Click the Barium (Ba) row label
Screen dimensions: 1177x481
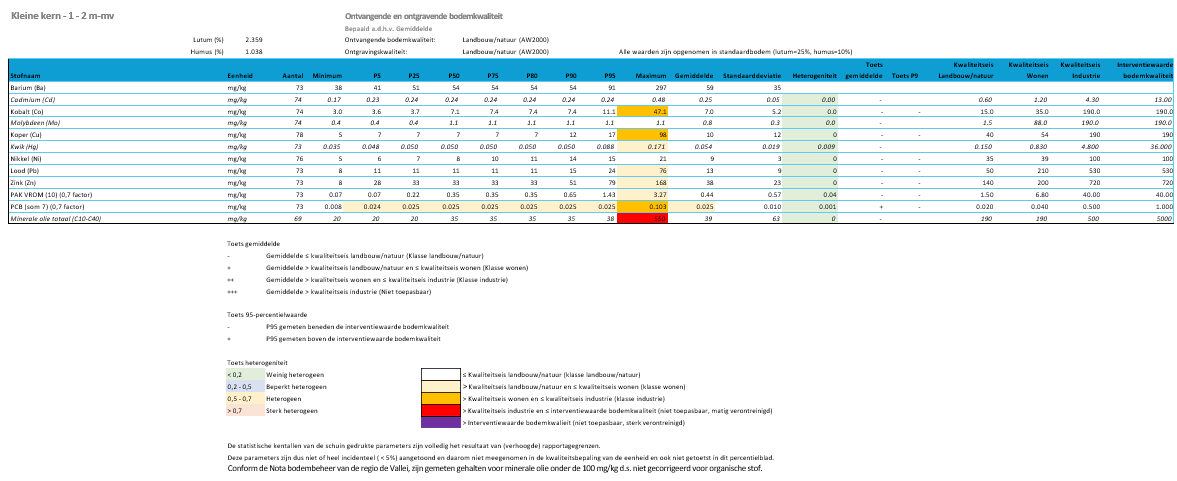(26, 89)
